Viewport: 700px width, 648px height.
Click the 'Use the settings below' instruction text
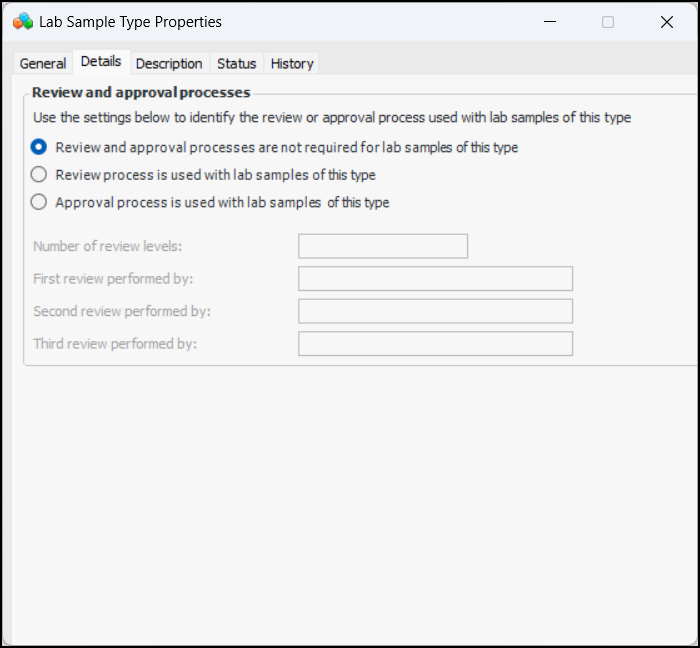331,117
